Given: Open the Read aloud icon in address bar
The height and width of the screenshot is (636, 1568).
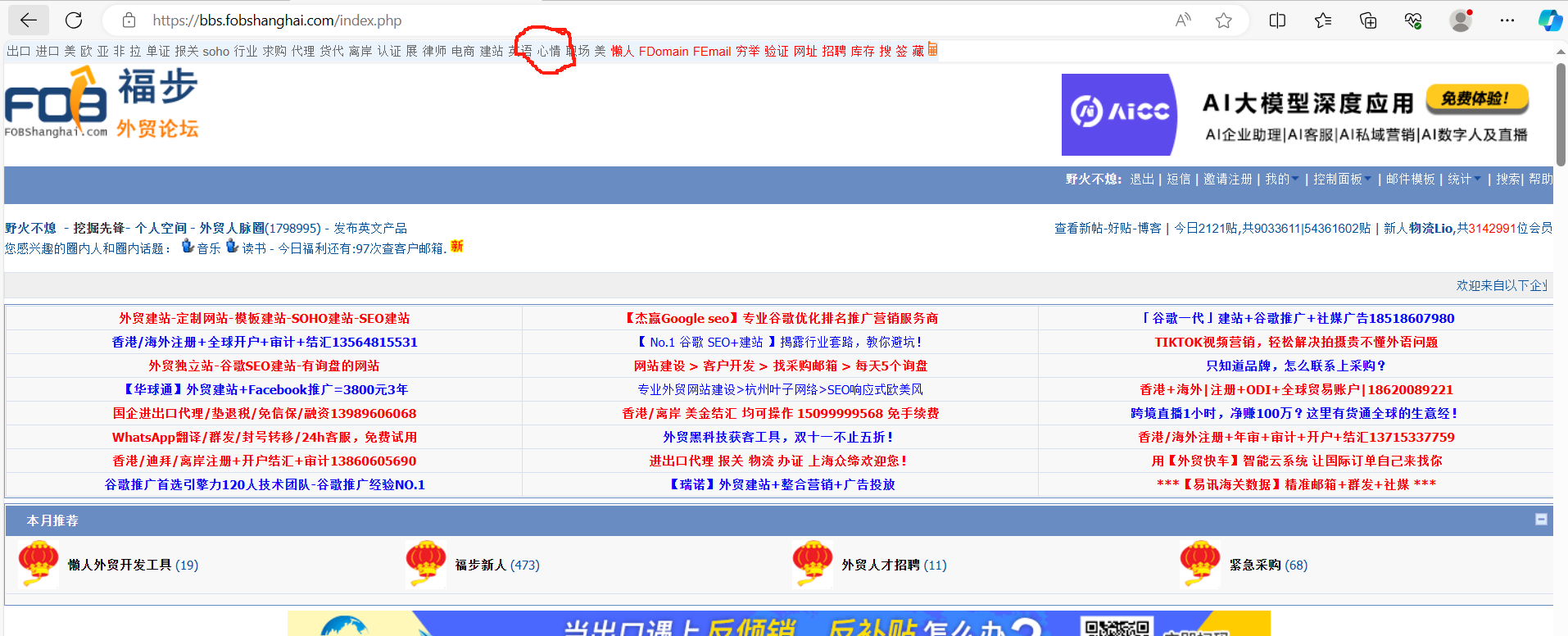Looking at the screenshot, I should pos(1183,20).
